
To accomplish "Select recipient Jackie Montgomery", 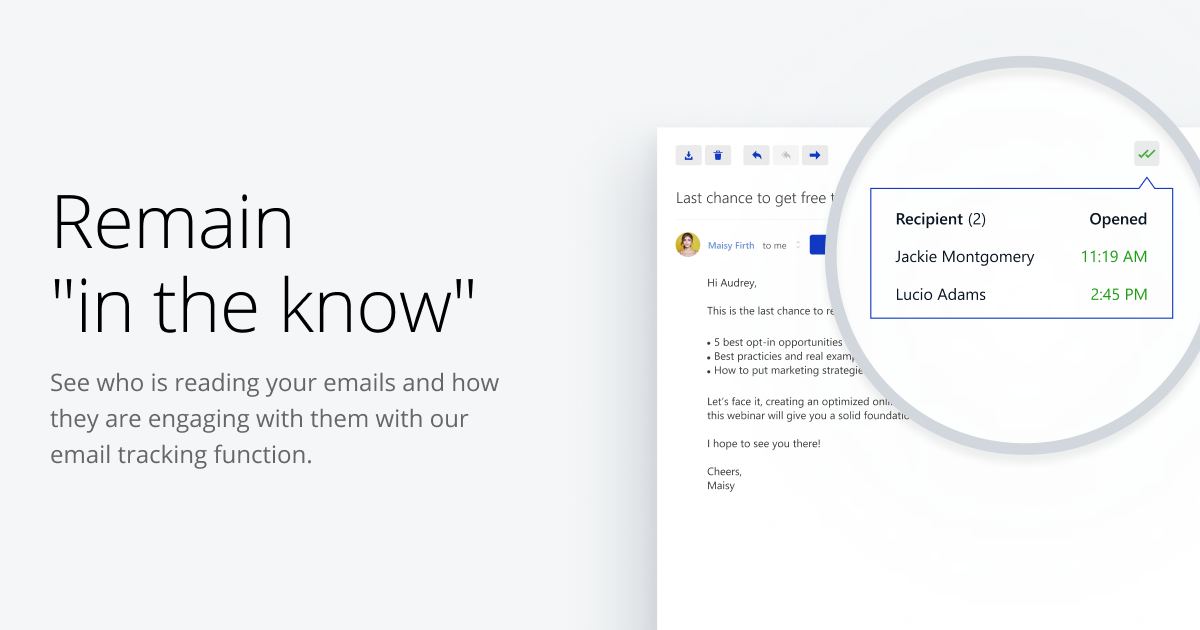I will pyautogui.click(x=965, y=257).
